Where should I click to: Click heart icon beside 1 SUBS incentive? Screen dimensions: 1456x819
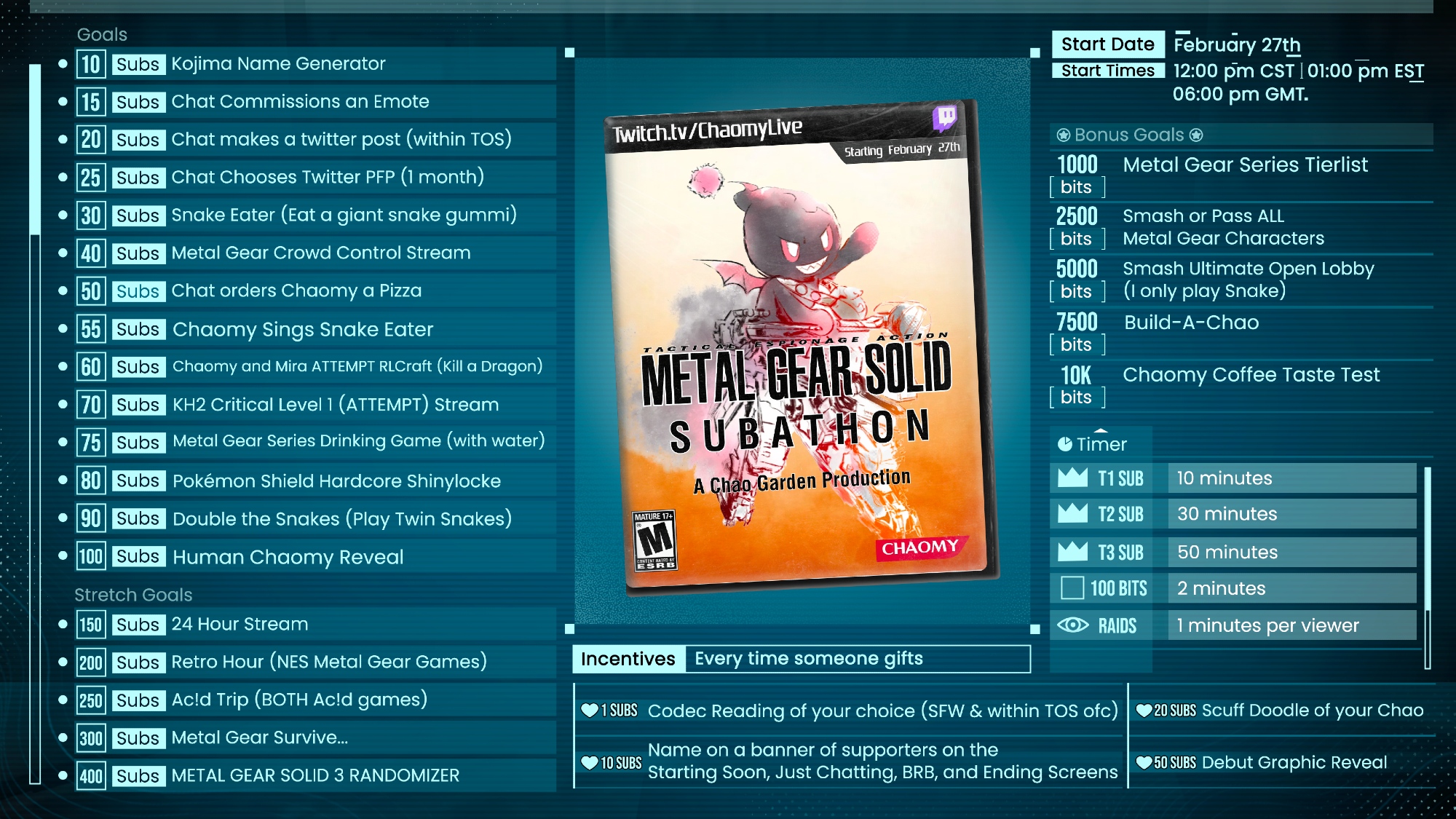589,710
